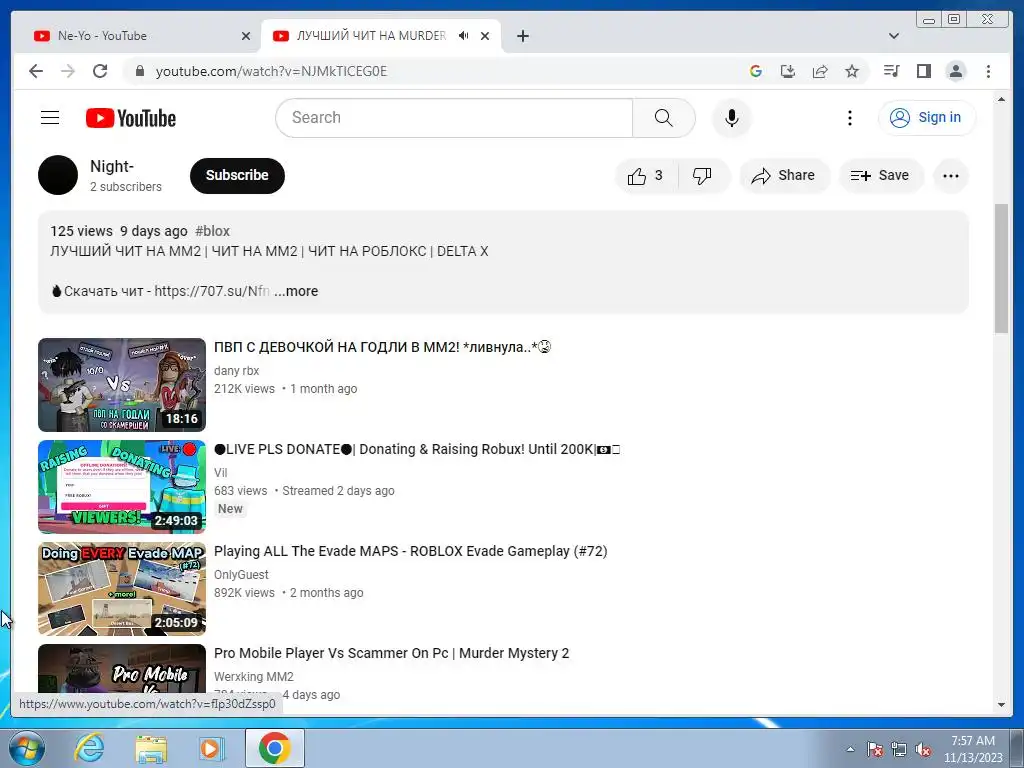Click scrollbar down arrow

pos(1001,705)
